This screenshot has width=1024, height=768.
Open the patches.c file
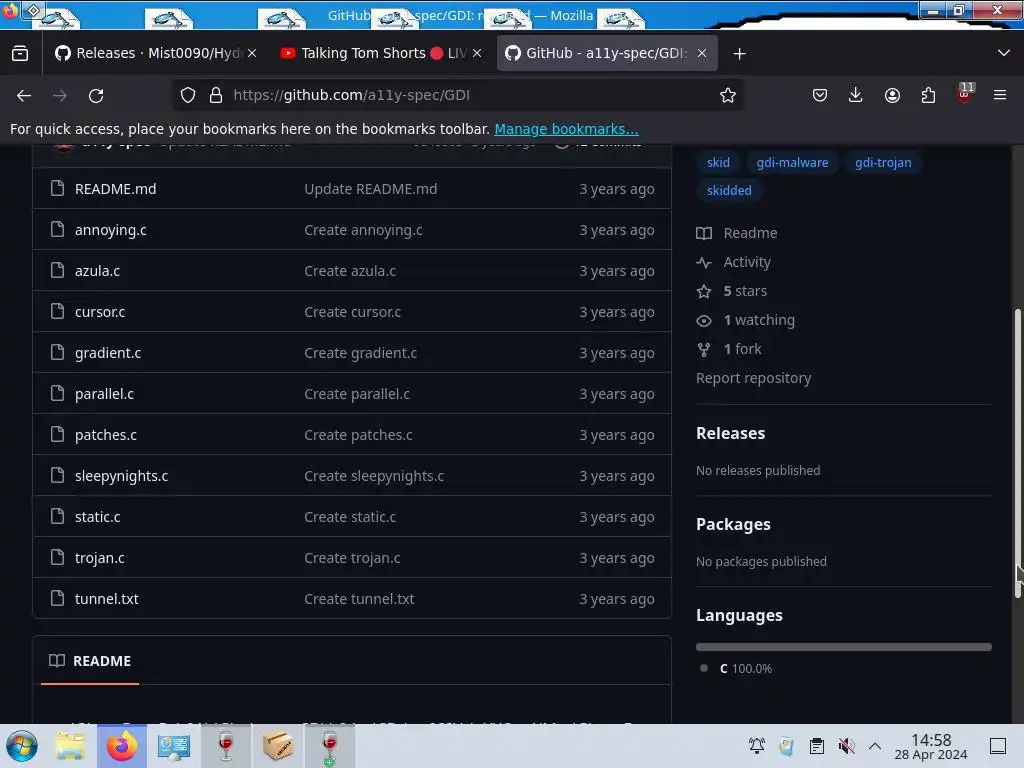coord(106,435)
